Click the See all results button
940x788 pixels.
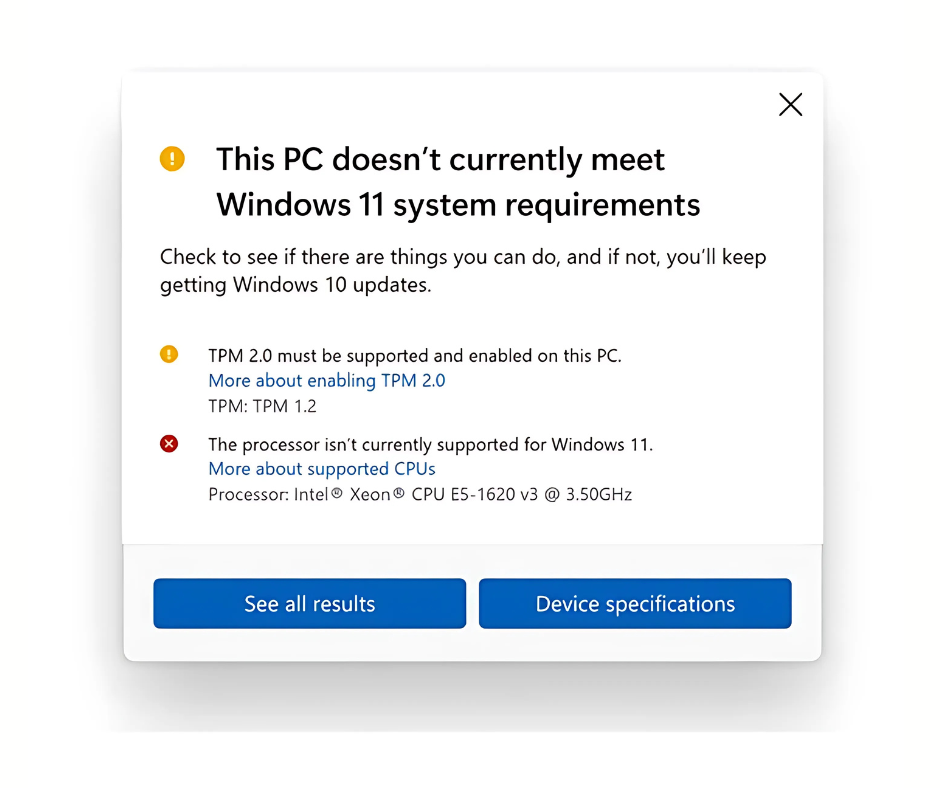309,603
